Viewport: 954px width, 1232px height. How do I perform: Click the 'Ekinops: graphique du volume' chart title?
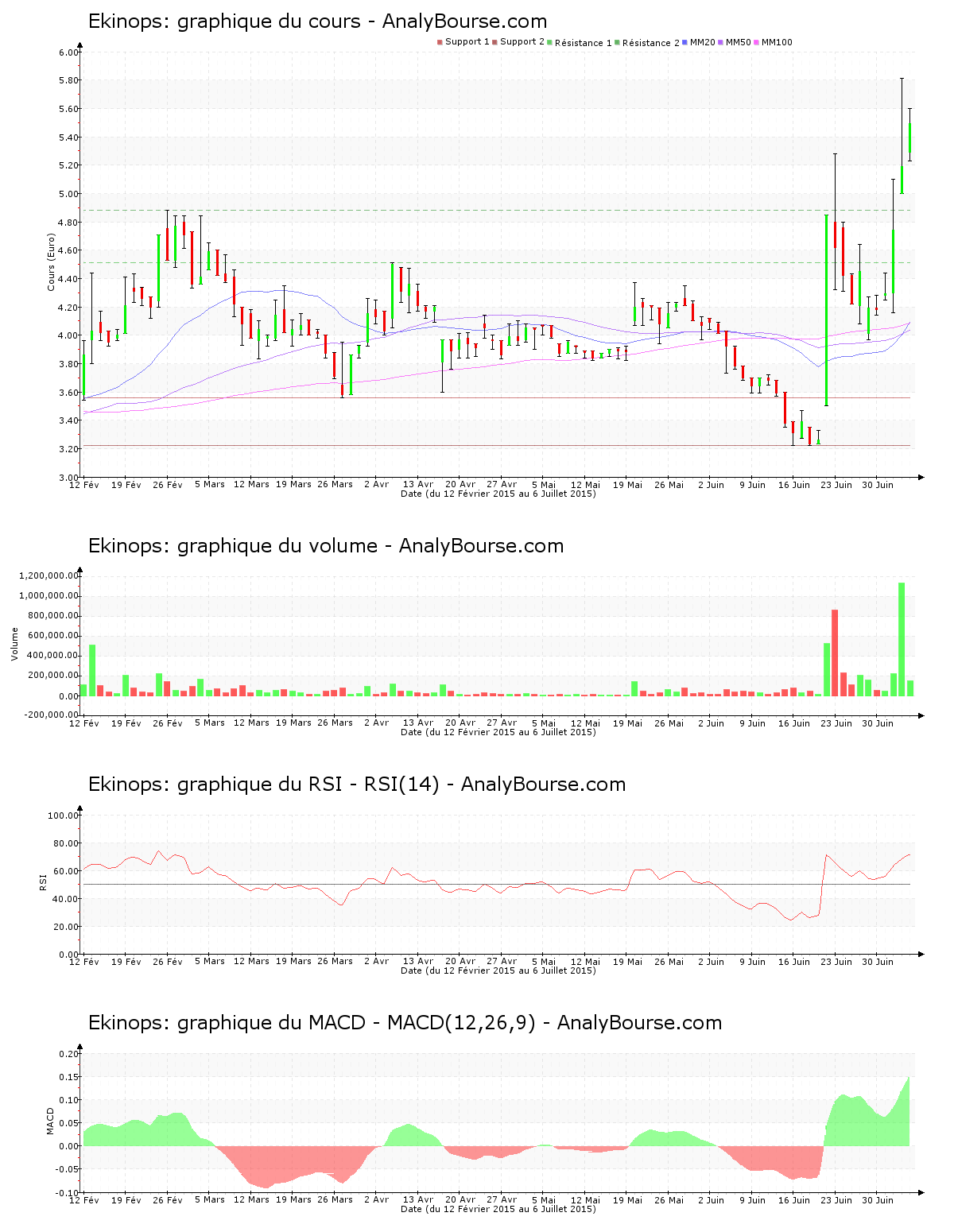click(326, 546)
